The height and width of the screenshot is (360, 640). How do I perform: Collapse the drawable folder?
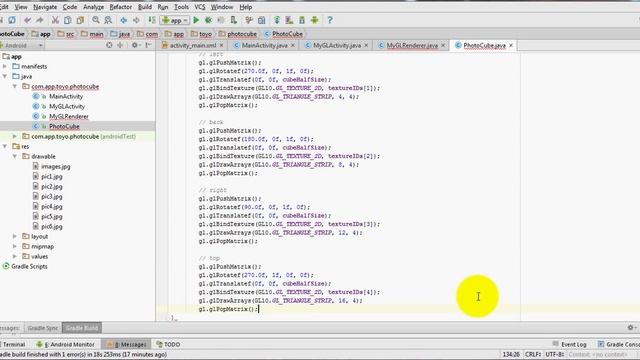point(15,156)
